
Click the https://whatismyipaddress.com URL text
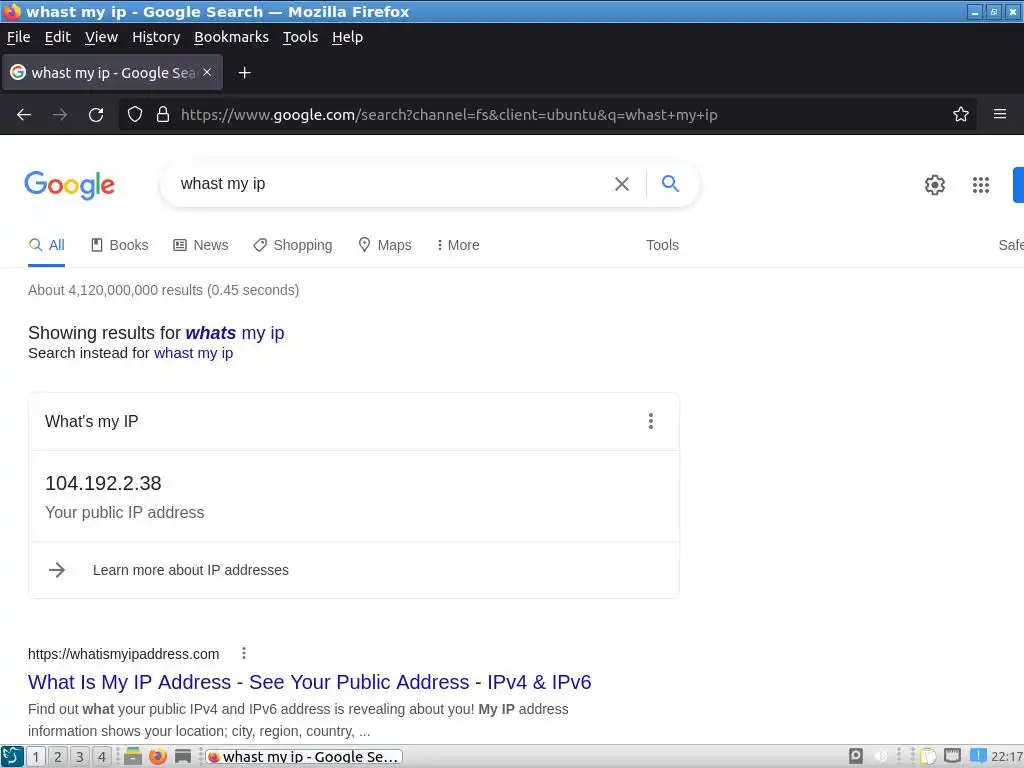click(123, 654)
